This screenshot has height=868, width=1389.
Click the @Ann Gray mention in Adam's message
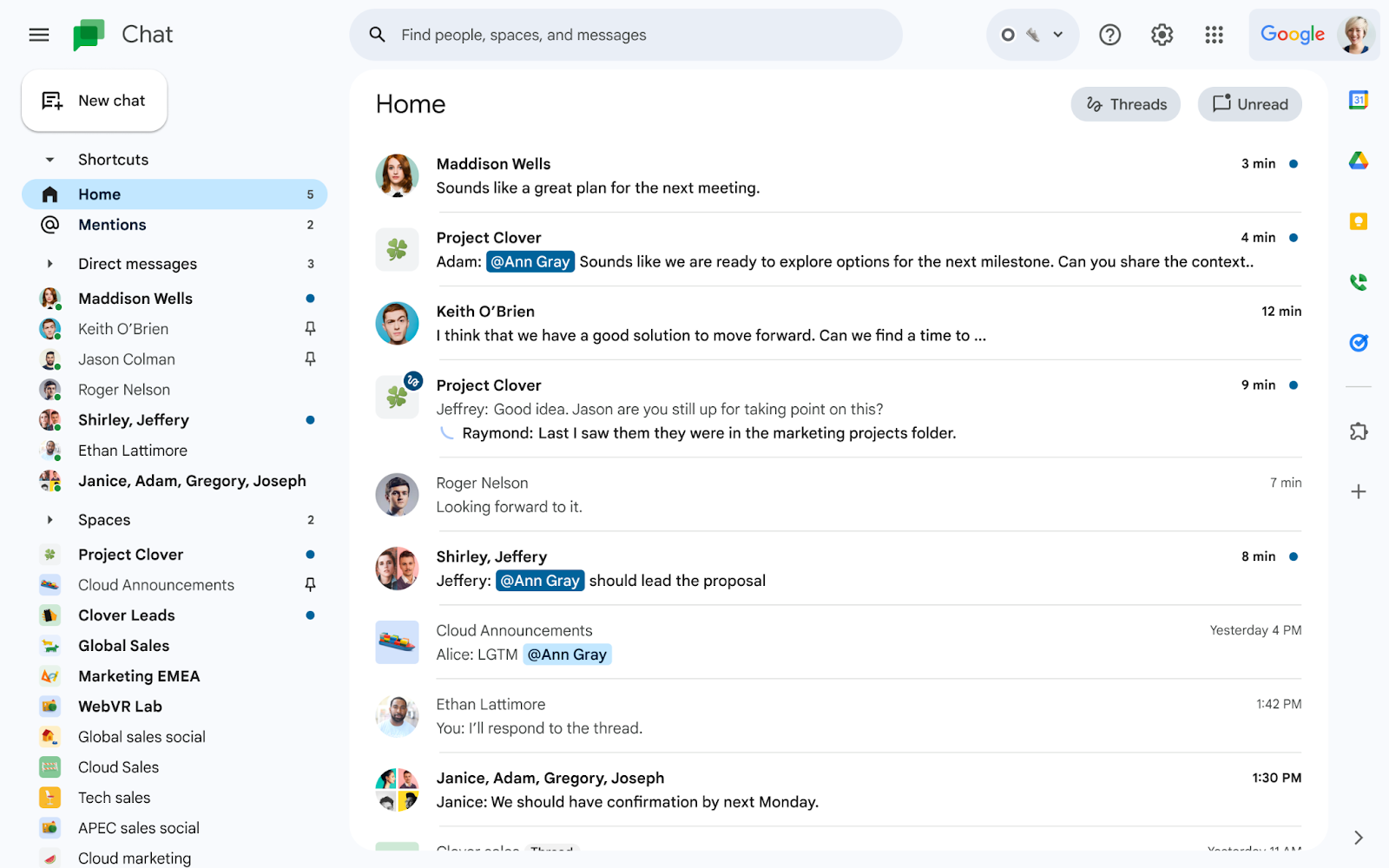pyautogui.click(x=530, y=261)
